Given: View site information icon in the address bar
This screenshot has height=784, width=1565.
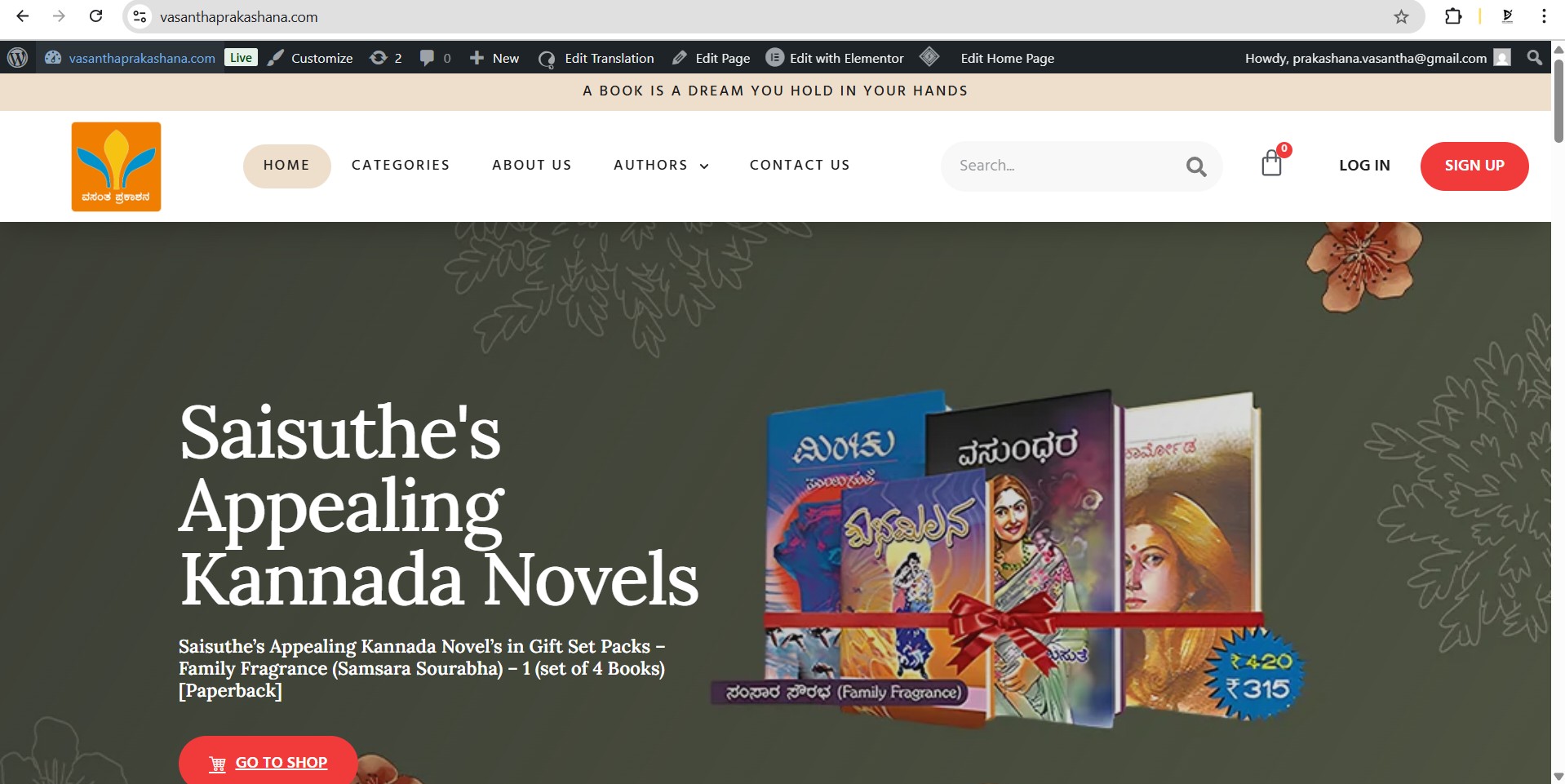Looking at the screenshot, I should (140, 16).
